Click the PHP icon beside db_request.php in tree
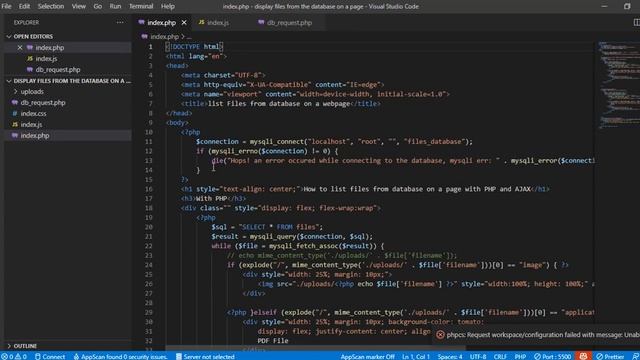Screen dimensions: 640x360 [x=15, y=102]
